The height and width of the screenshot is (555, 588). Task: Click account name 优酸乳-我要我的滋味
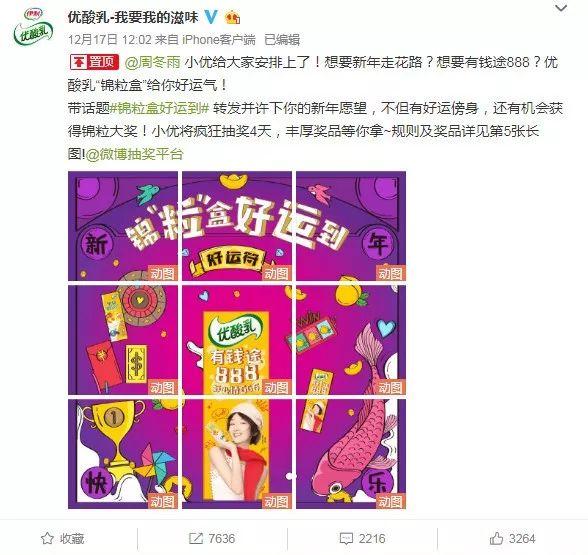133,17
